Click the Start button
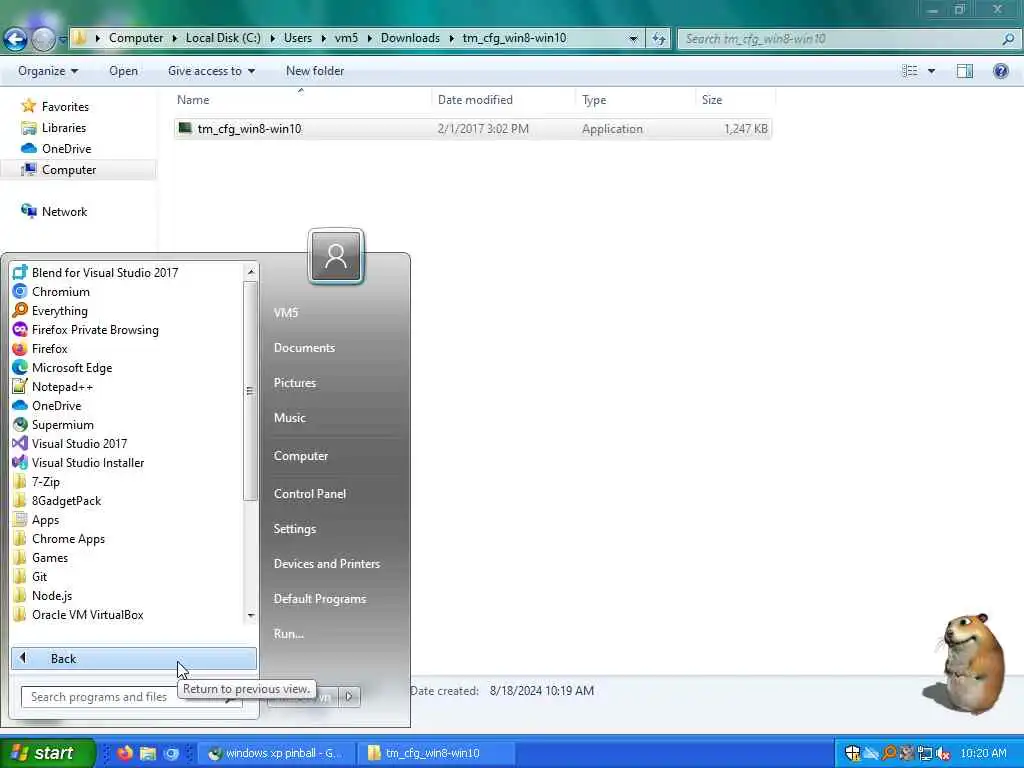1024x768 pixels. [x=47, y=753]
